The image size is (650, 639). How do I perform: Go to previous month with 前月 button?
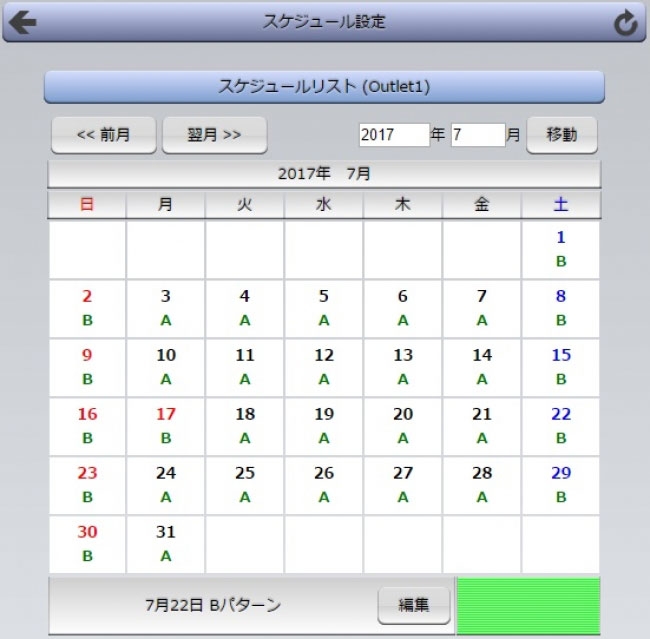click(x=104, y=135)
